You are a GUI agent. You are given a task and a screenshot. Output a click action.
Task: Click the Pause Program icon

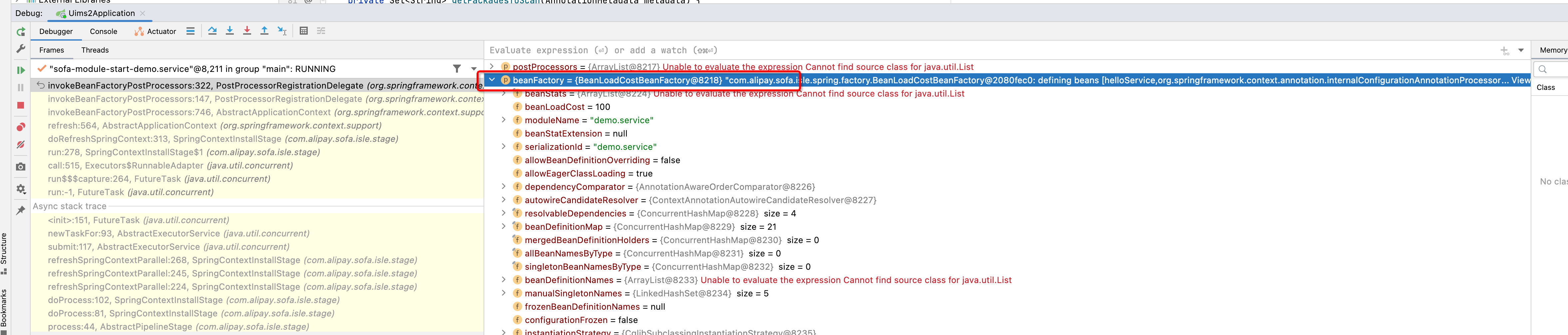[21, 88]
